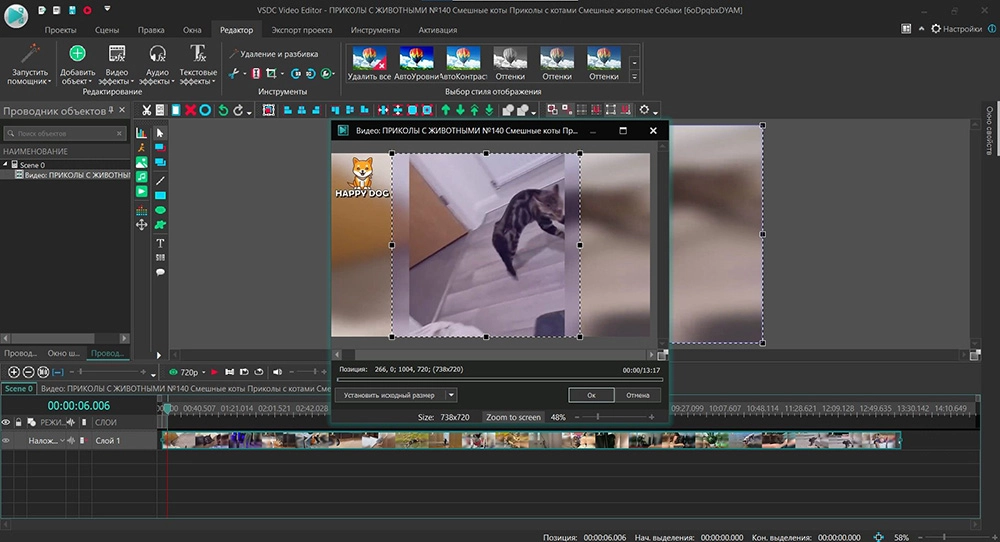The height and width of the screenshot is (542, 1000).
Task: Click the green Add object plus icon
Action: [x=77, y=53]
